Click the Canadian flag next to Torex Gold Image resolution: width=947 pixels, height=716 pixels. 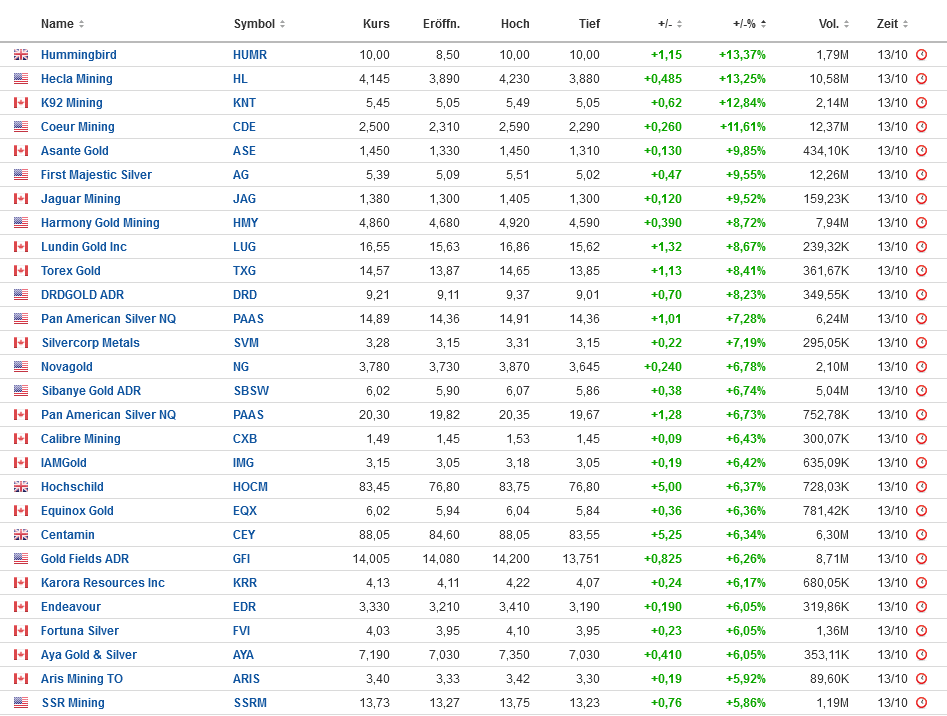click(21, 271)
